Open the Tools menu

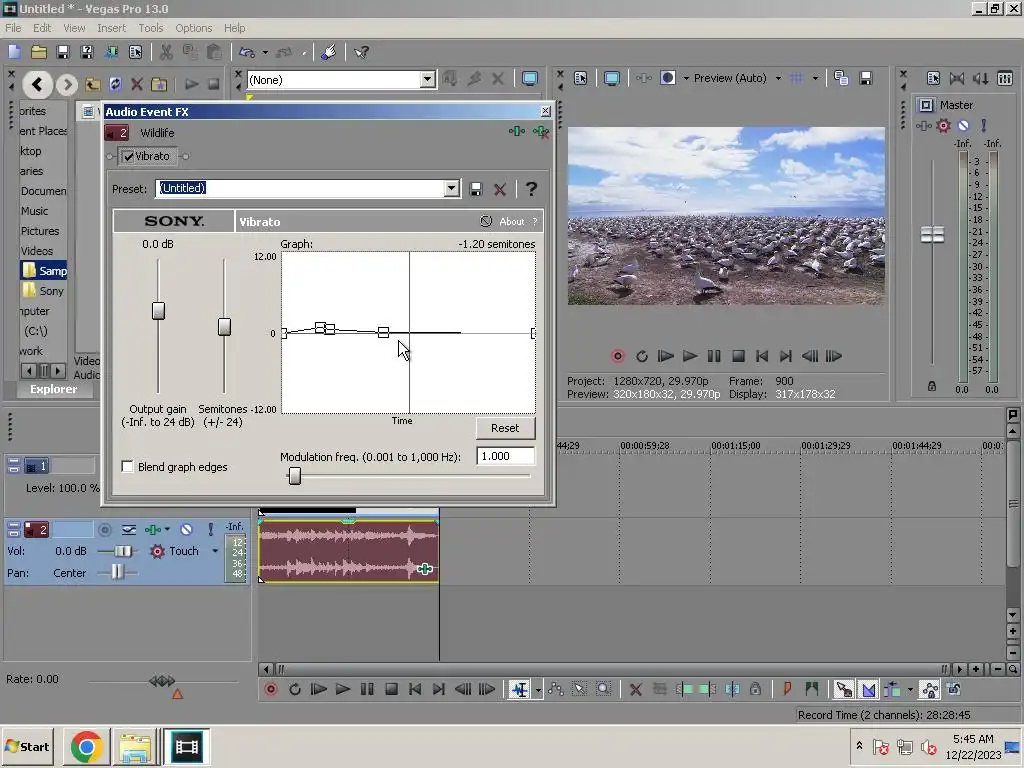(150, 28)
